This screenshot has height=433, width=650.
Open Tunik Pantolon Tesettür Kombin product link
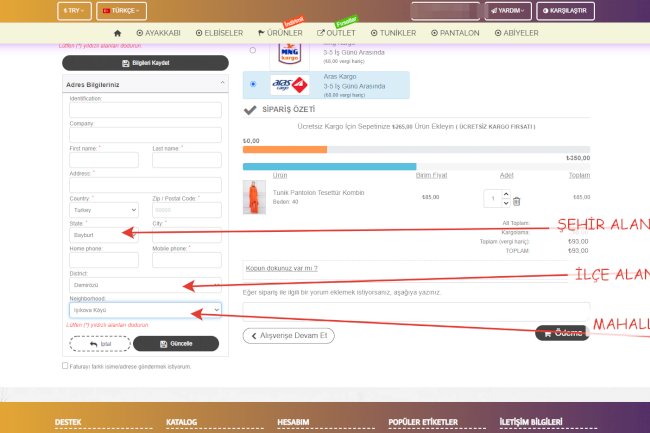[318, 193]
